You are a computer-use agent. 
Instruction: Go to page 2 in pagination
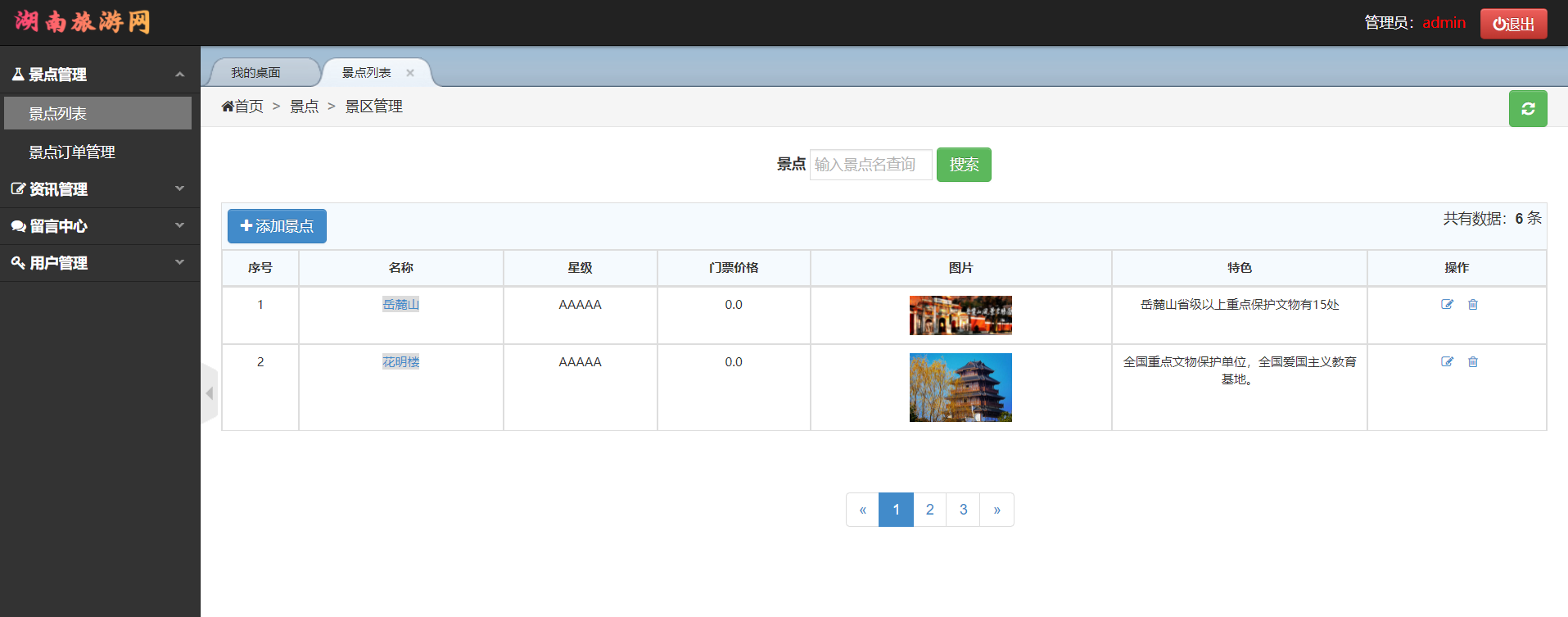tap(929, 510)
